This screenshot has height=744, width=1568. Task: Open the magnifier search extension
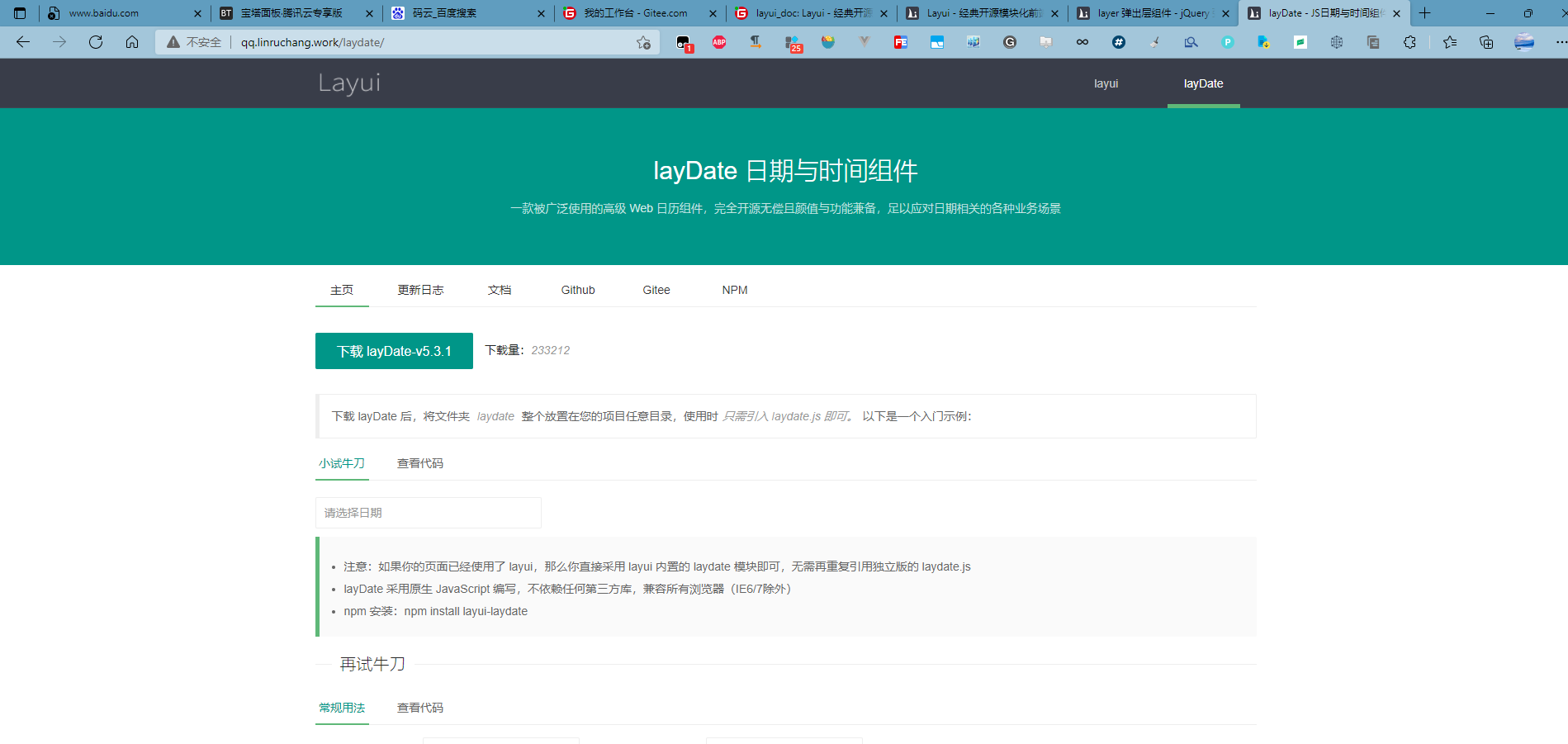coord(1191,42)
